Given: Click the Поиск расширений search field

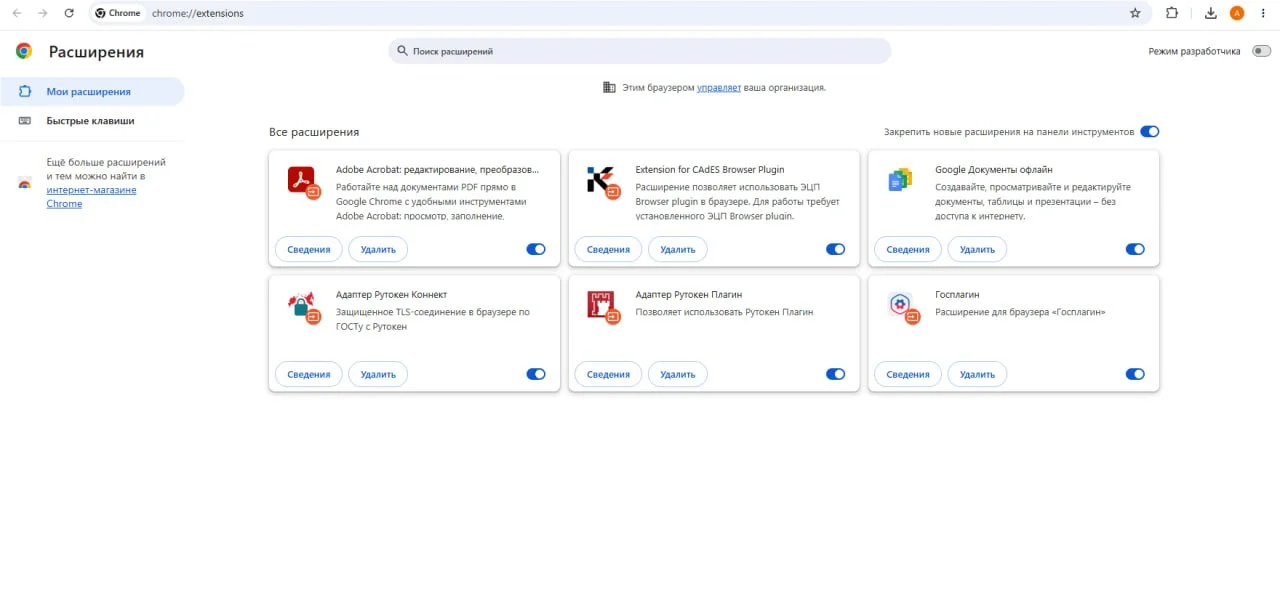Looking at the screenshot, I should 640,51.
